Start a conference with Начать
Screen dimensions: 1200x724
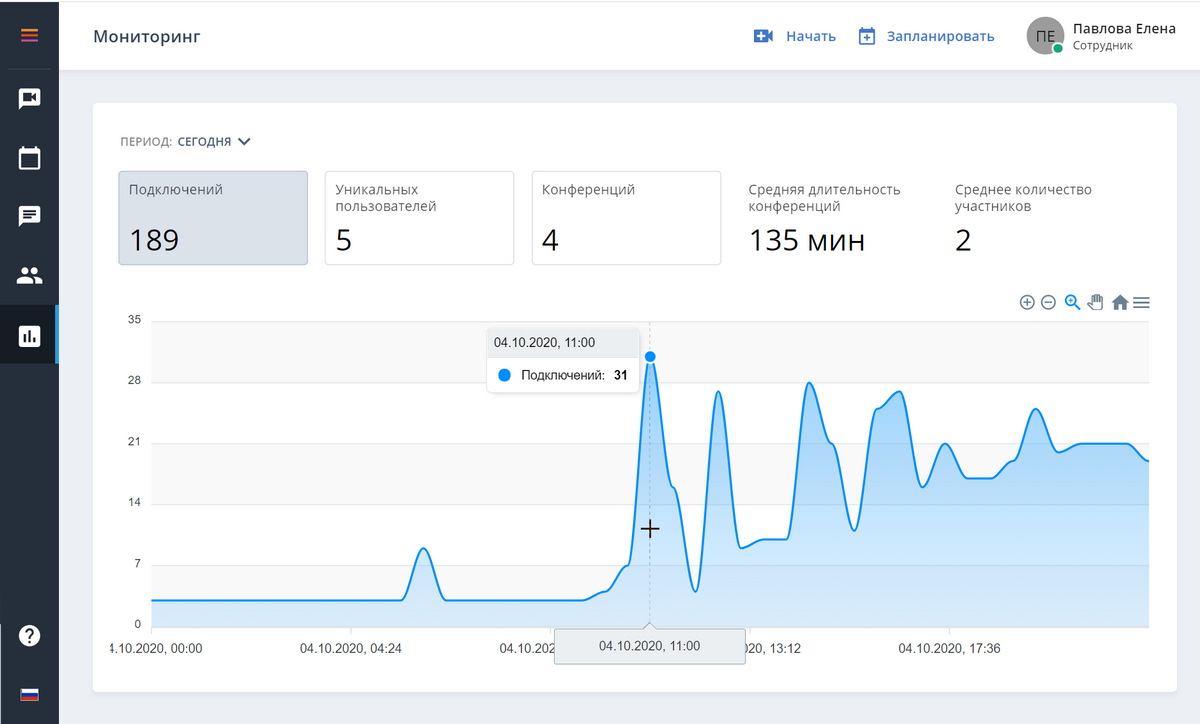pos(811,36)
